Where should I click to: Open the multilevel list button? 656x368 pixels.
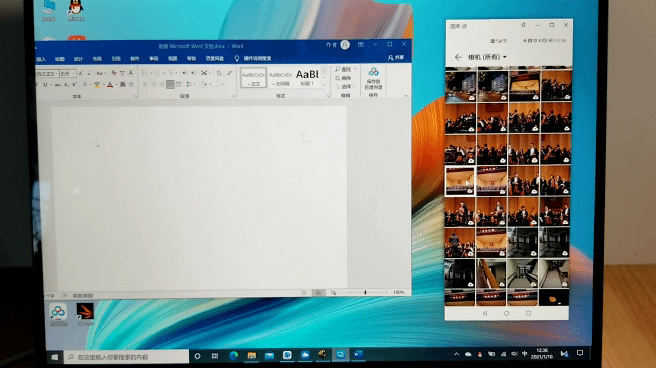pos(171,73)
